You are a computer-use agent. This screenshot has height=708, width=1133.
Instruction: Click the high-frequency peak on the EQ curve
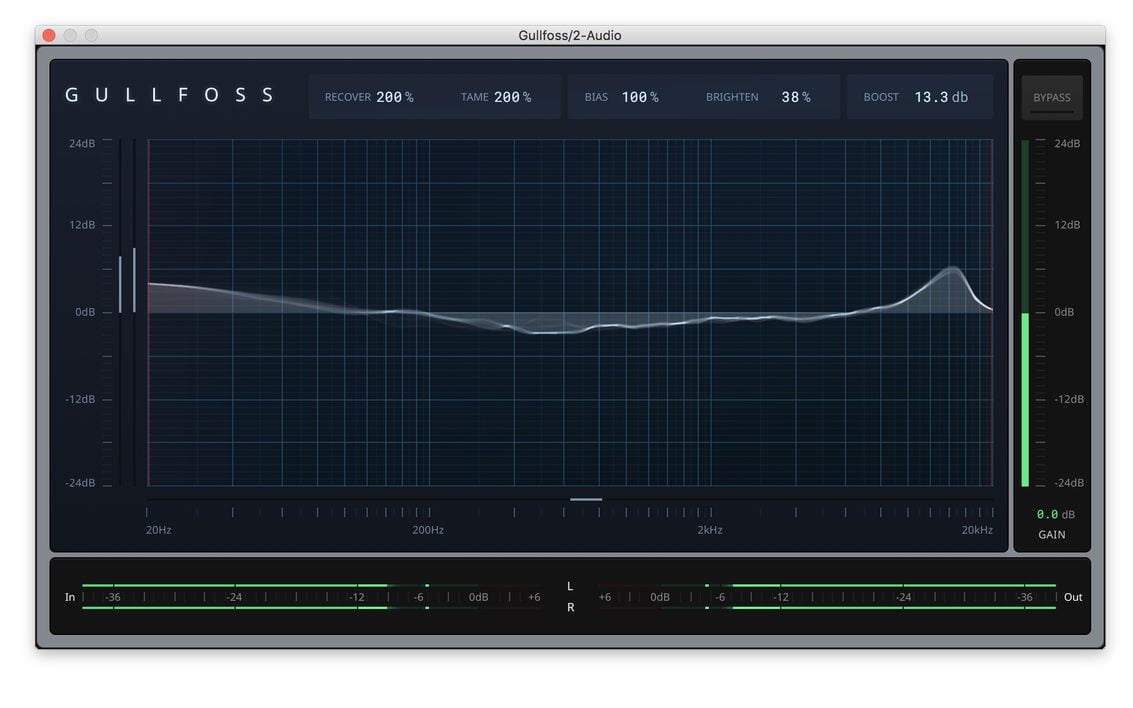[953, 269]
